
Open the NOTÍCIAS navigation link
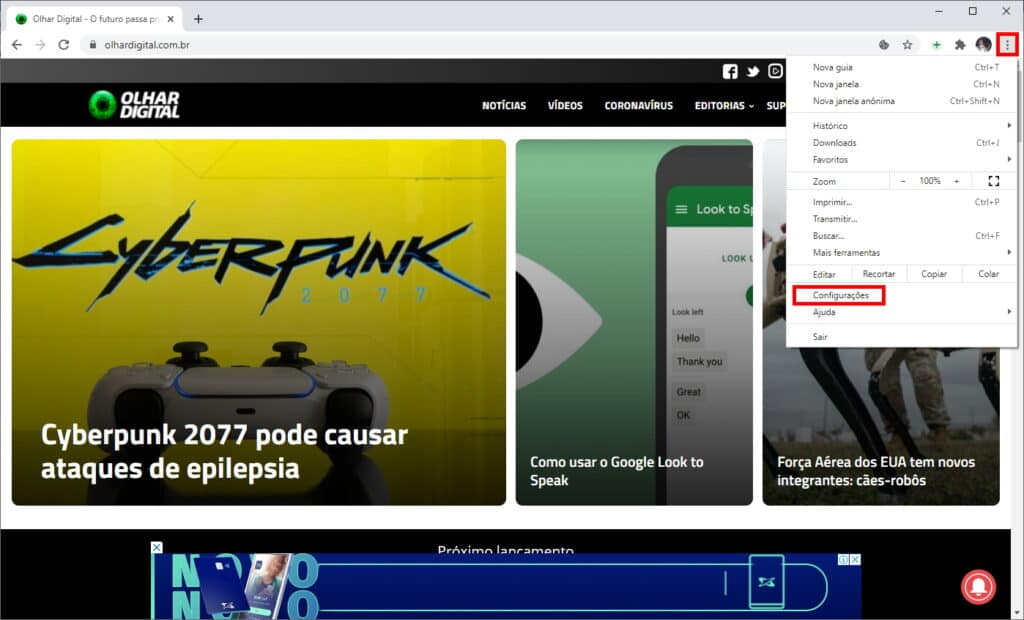[x=504, y=105]
